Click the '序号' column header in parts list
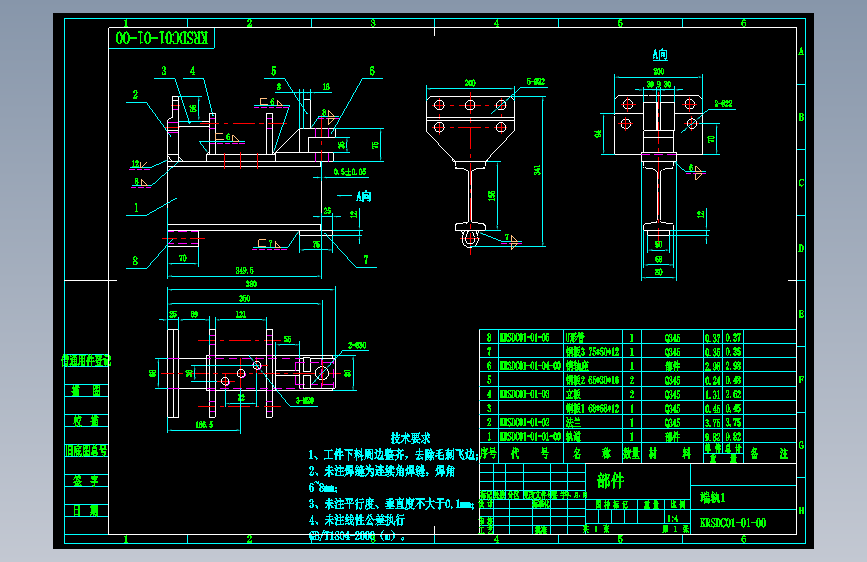Screen dimensions: 867x562 click(488, 454)
